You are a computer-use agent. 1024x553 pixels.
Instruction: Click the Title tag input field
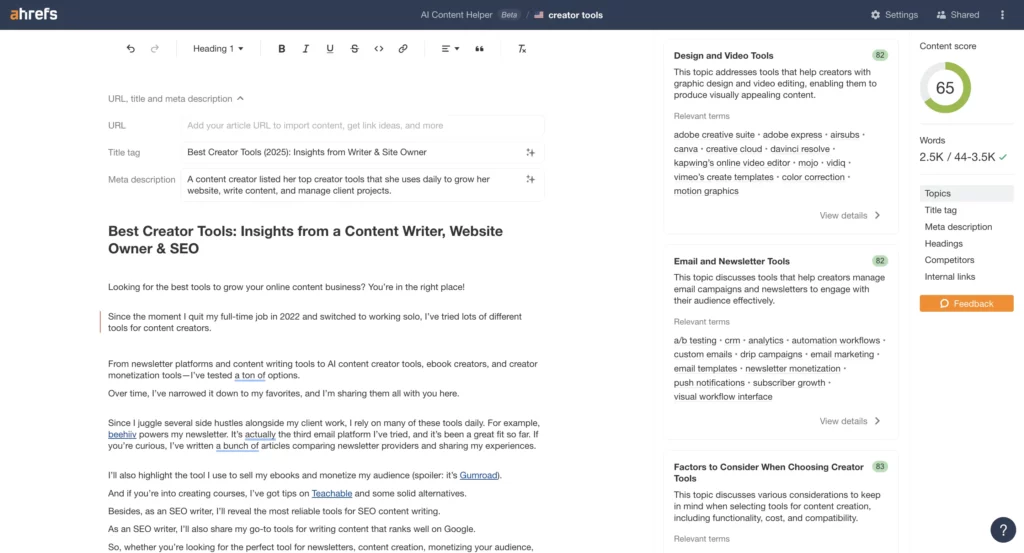[362, 152]
